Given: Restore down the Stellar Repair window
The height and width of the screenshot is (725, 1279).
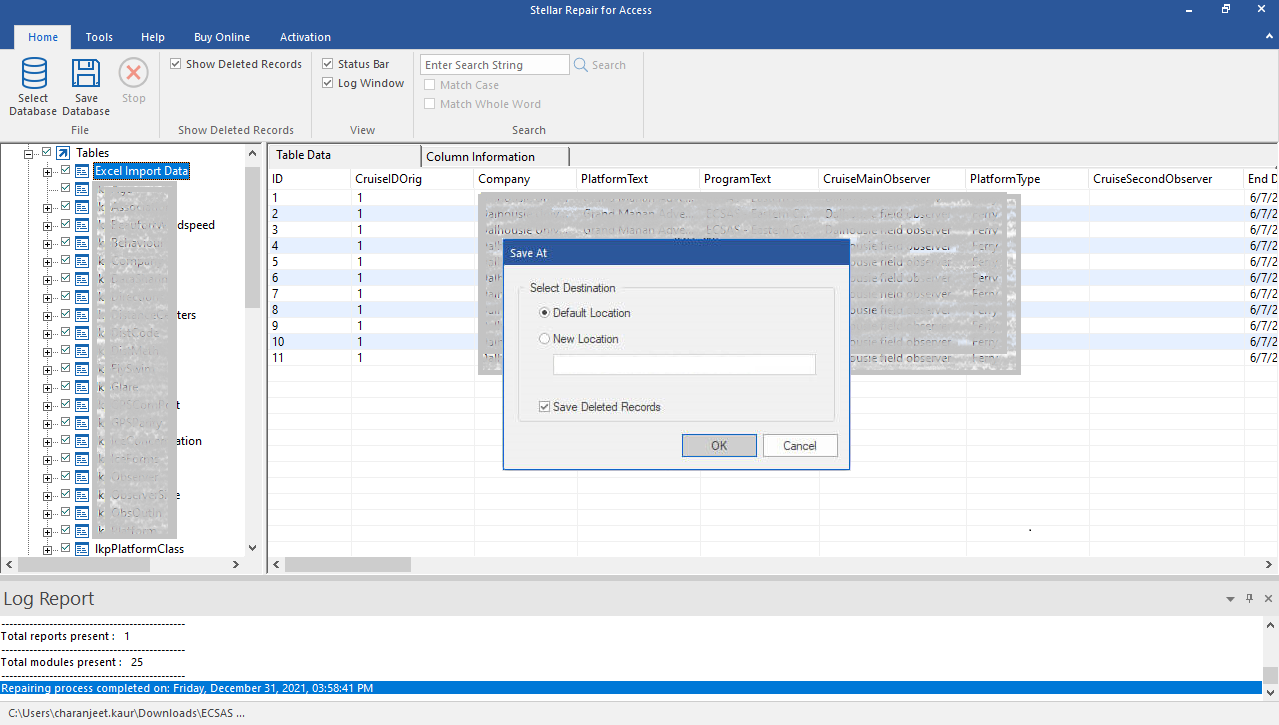Looking at the screenshot, I should click(1226, 10).
